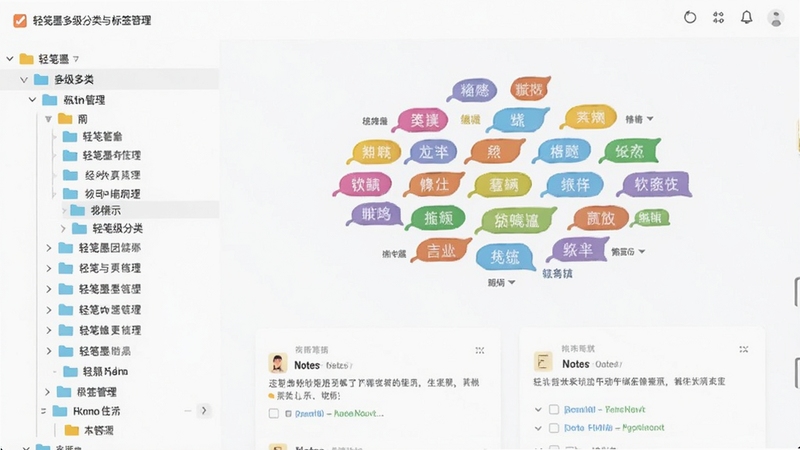Tick the checkbox in the first Notes card
800x450 pixels.
tap(274, 413)
